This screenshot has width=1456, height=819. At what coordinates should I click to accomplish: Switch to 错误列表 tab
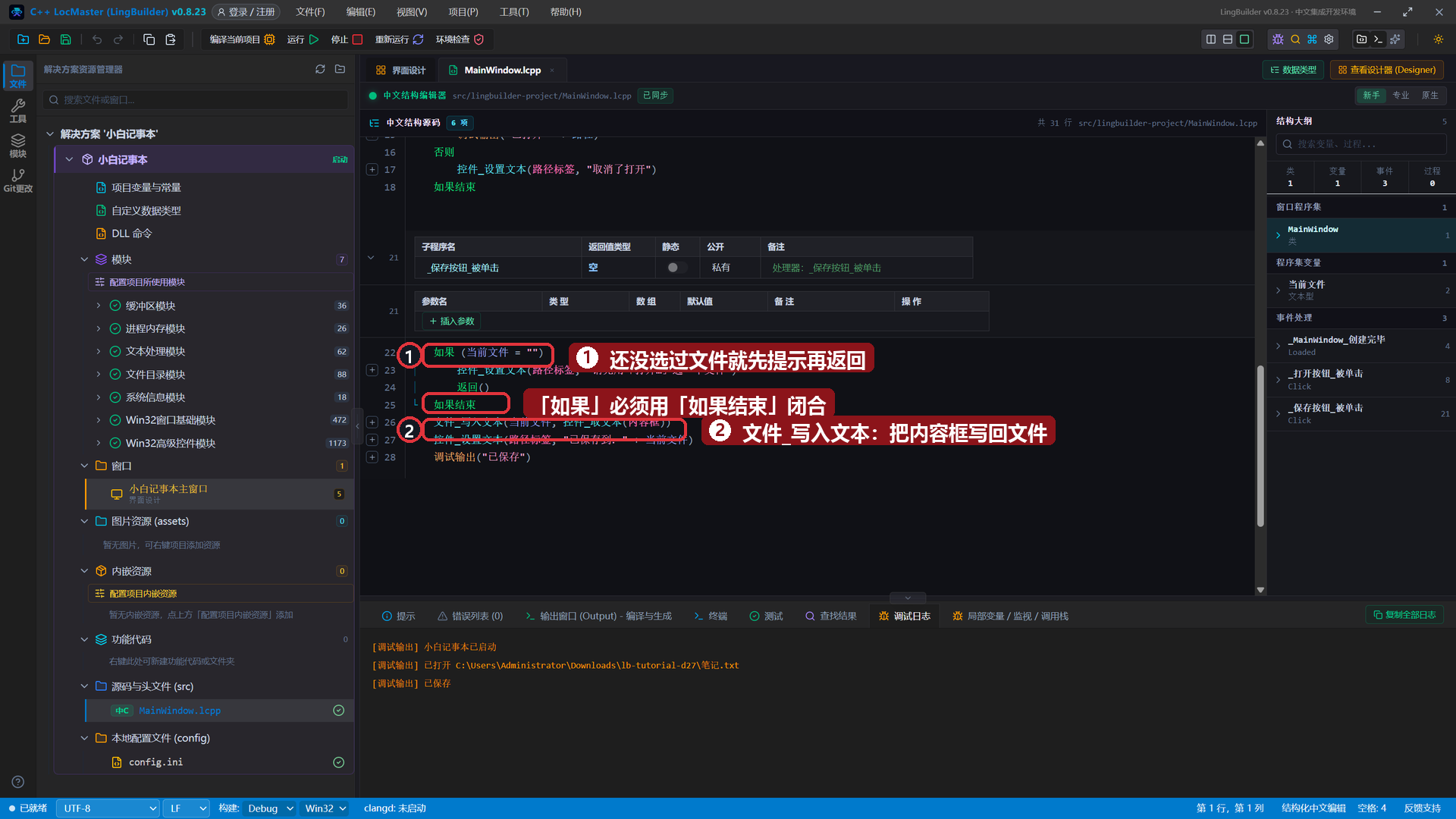470,616
